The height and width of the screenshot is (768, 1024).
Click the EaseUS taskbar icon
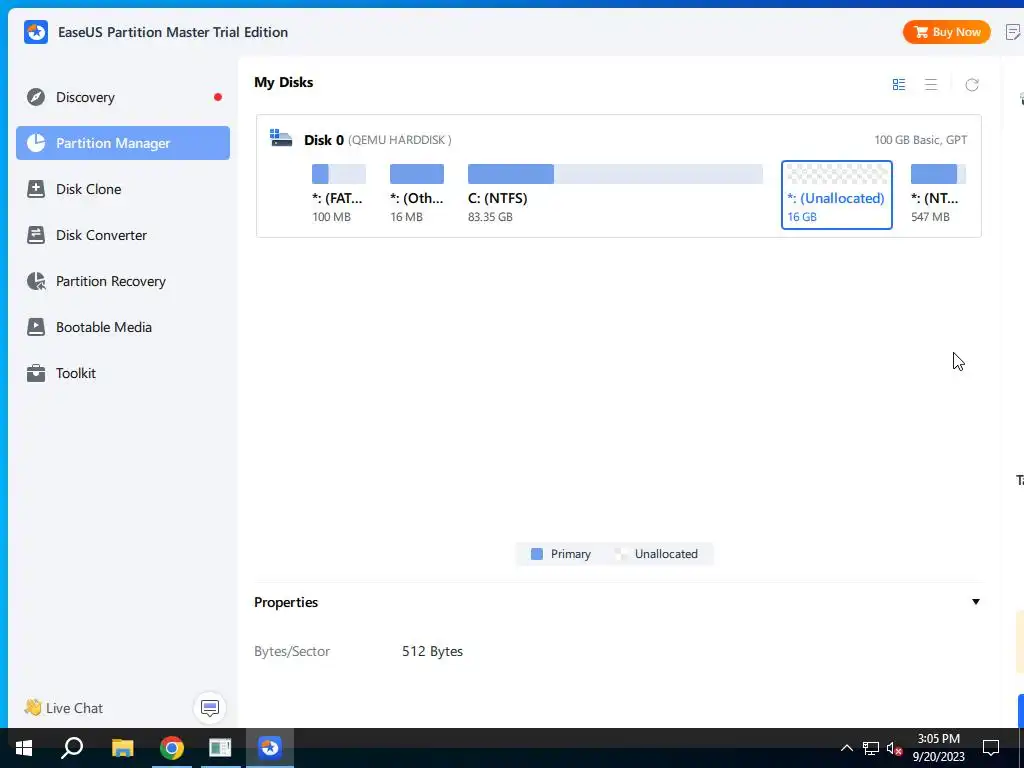click(270, 748)
